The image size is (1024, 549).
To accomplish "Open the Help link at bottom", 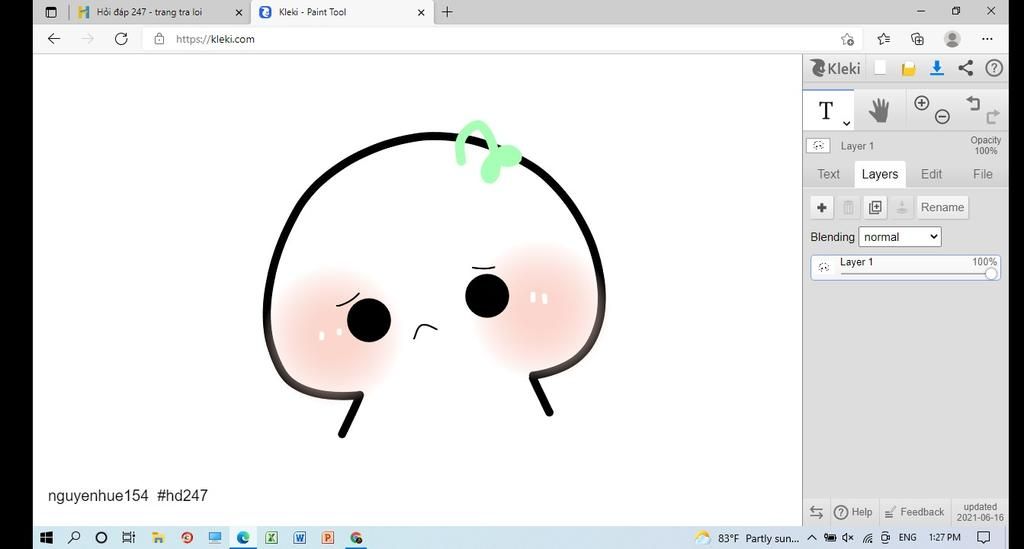I will tap(853, 512).
